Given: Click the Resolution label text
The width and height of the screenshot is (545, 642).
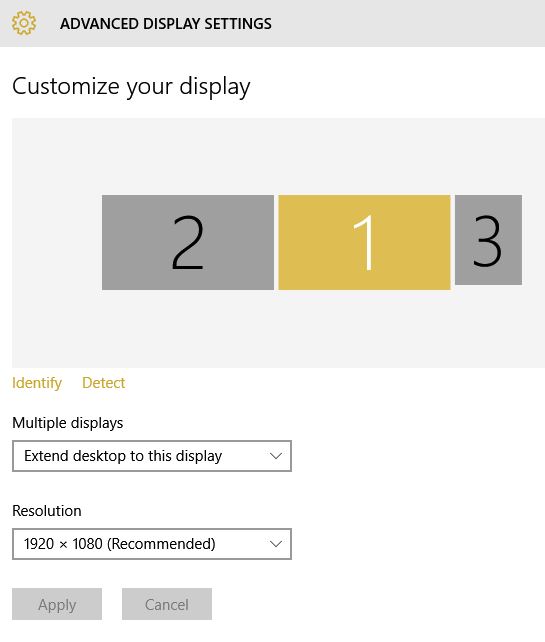Looking at the screenshot, I should point(47,511).
